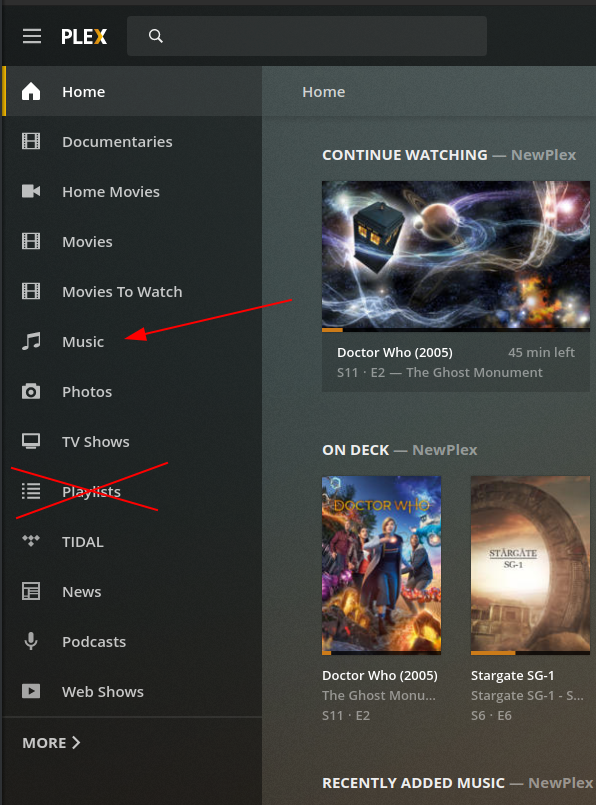596x805 pixels.
Task: Open the Stargate SG-1 poster
Action: click(530, 564)
